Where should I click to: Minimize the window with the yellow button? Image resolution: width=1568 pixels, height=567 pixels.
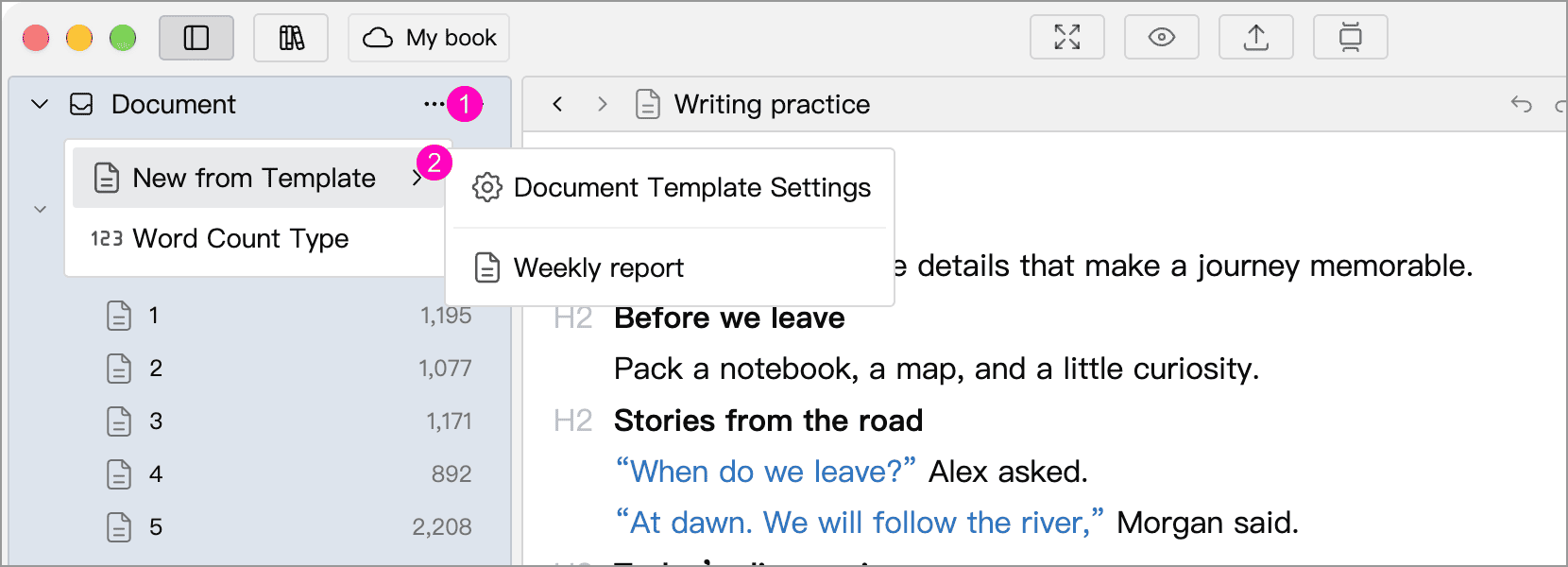coord(79,38)
